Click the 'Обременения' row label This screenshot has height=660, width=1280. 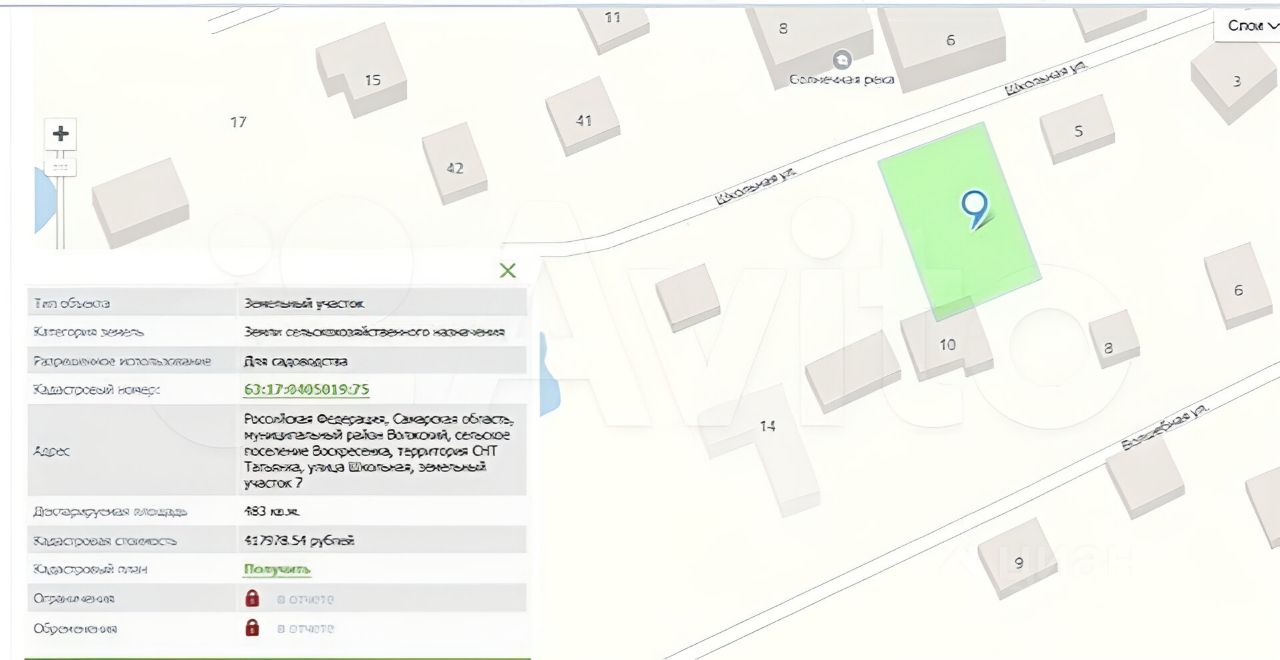click(76, 629)
